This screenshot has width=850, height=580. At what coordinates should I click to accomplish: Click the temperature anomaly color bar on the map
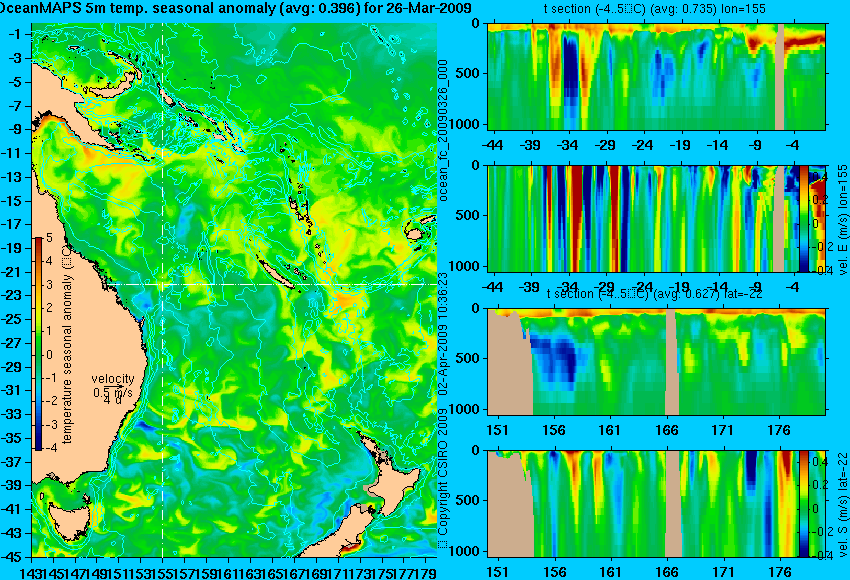pos(38,344)
